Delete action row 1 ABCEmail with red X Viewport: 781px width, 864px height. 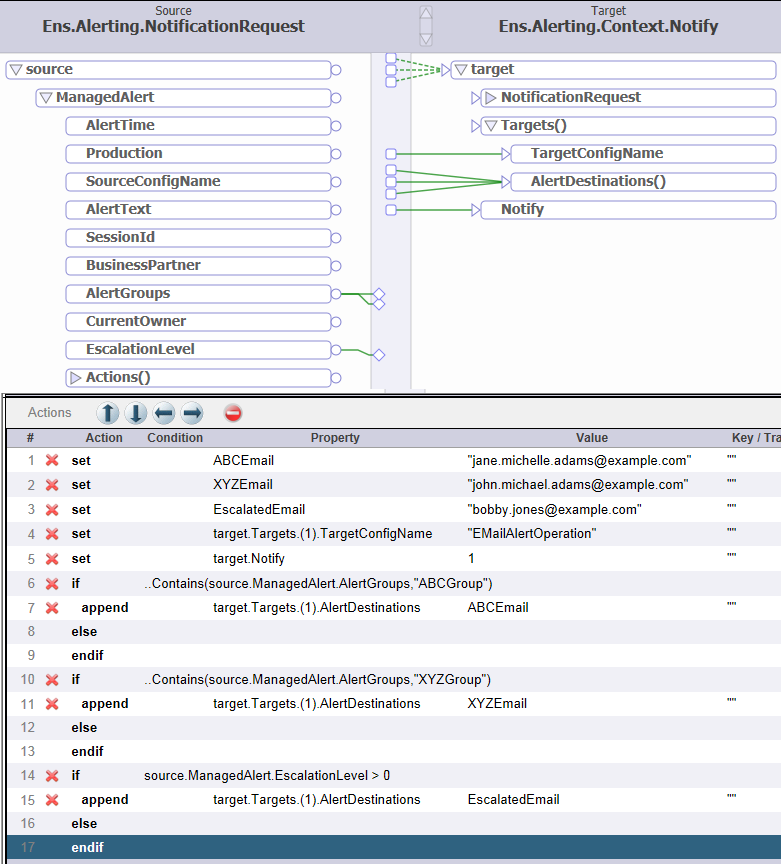point(52,460)
